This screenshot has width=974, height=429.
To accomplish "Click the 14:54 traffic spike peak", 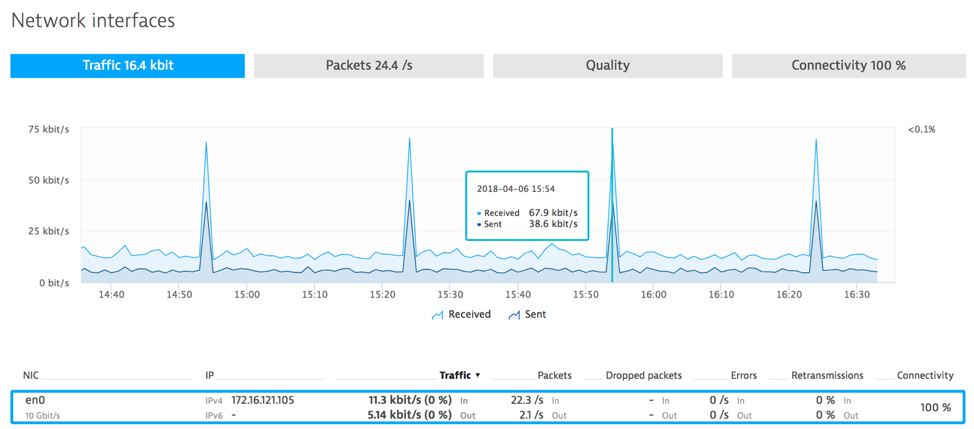I will [x=206, y=143].
